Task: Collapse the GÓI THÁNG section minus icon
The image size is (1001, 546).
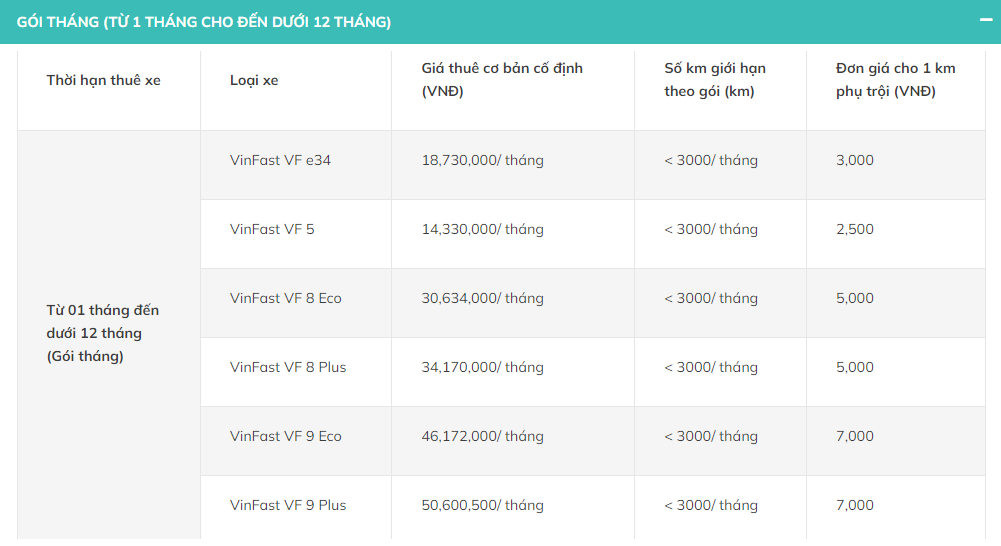Action: [985, 20]
